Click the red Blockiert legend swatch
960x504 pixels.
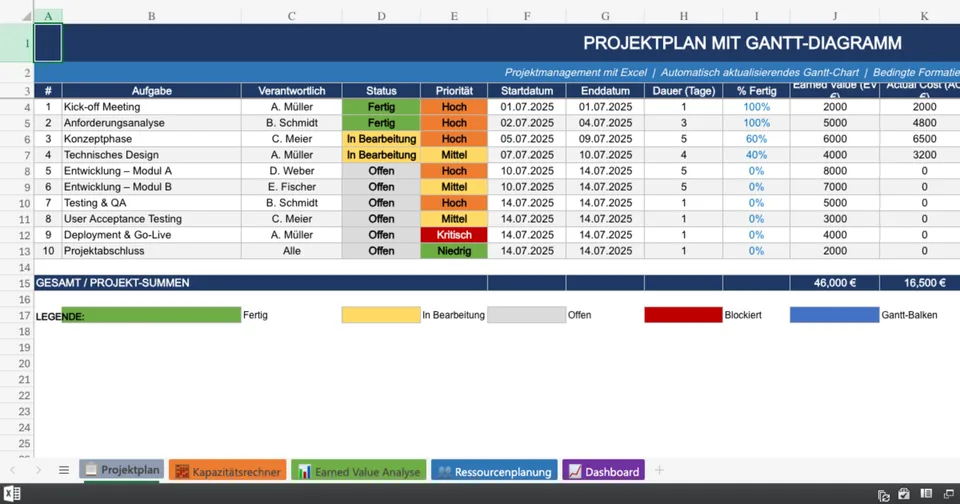click(683, 315)
